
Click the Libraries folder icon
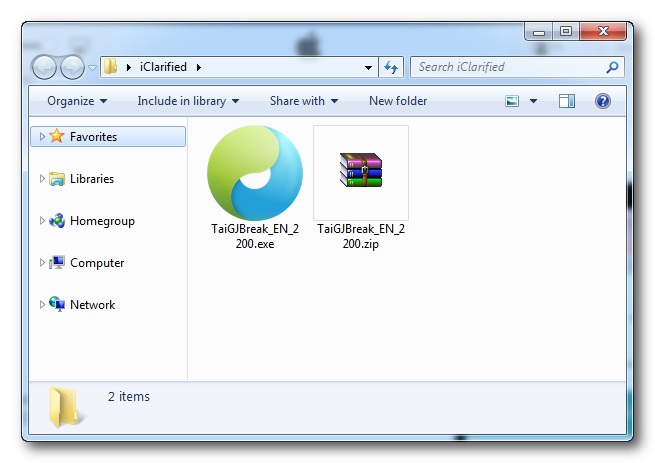tap(57, 179)
